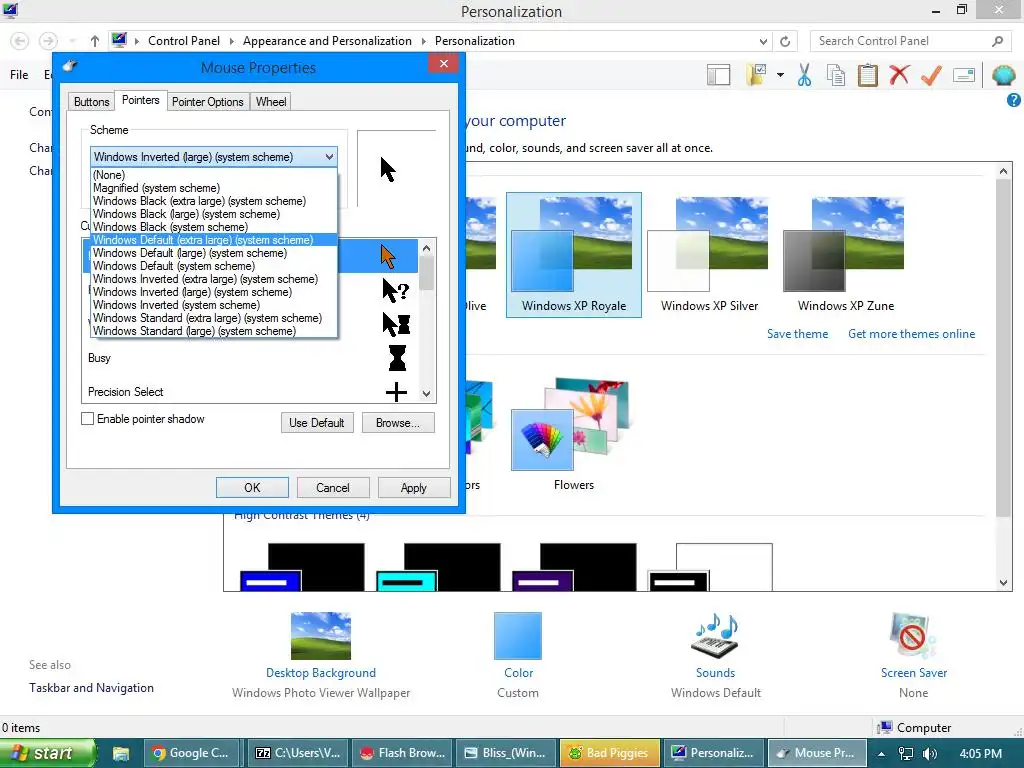Image resolution: width=1024 pixels, height=768 pixels.
Task: Click the Apply button
Action: click(413, 488)
